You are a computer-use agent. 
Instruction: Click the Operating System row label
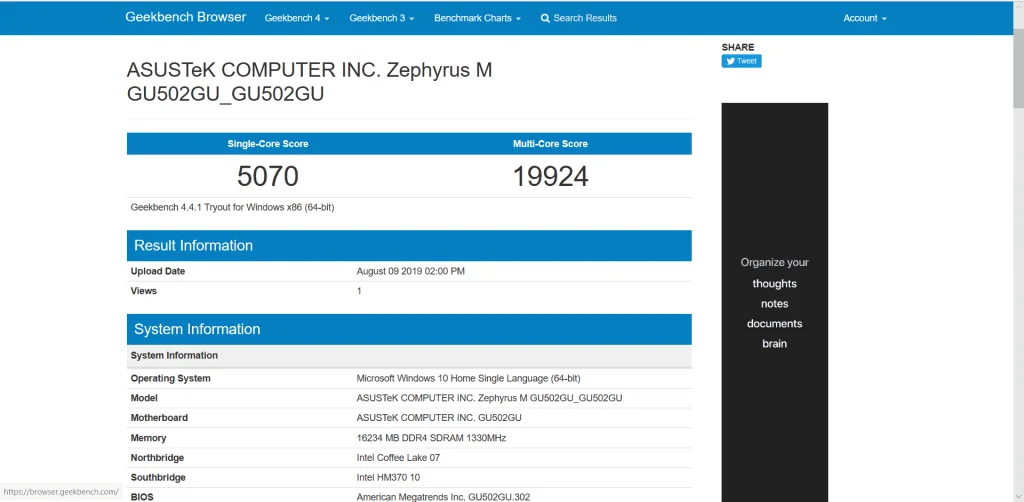coord(170,378)
